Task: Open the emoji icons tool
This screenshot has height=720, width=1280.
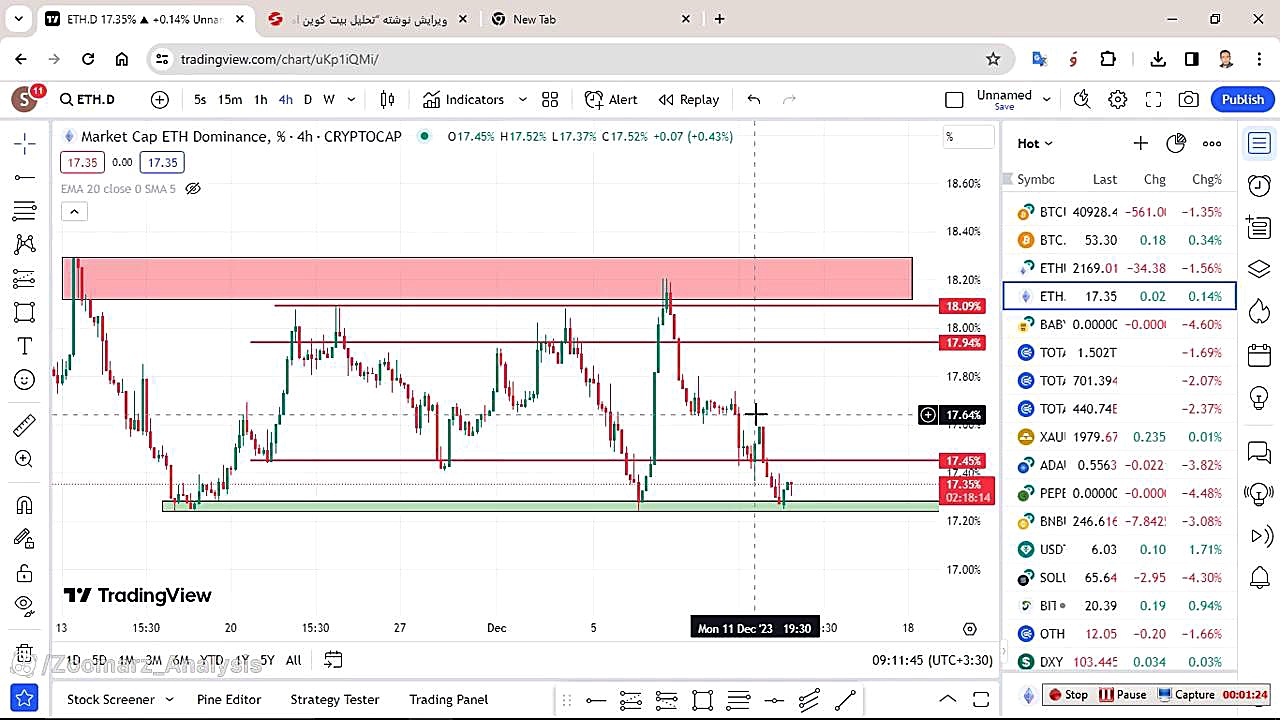Action: (x=25, y=380)
